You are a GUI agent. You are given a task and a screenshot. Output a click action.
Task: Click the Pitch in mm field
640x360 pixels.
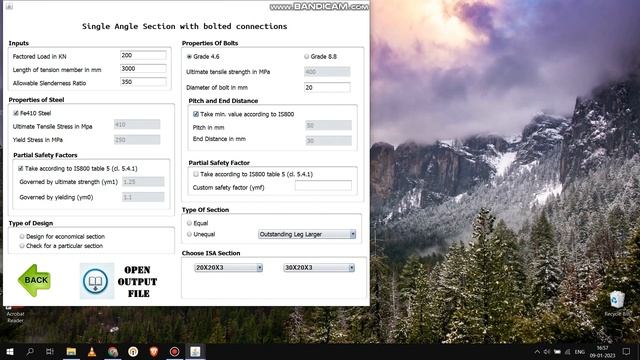[x=329, y=125]
